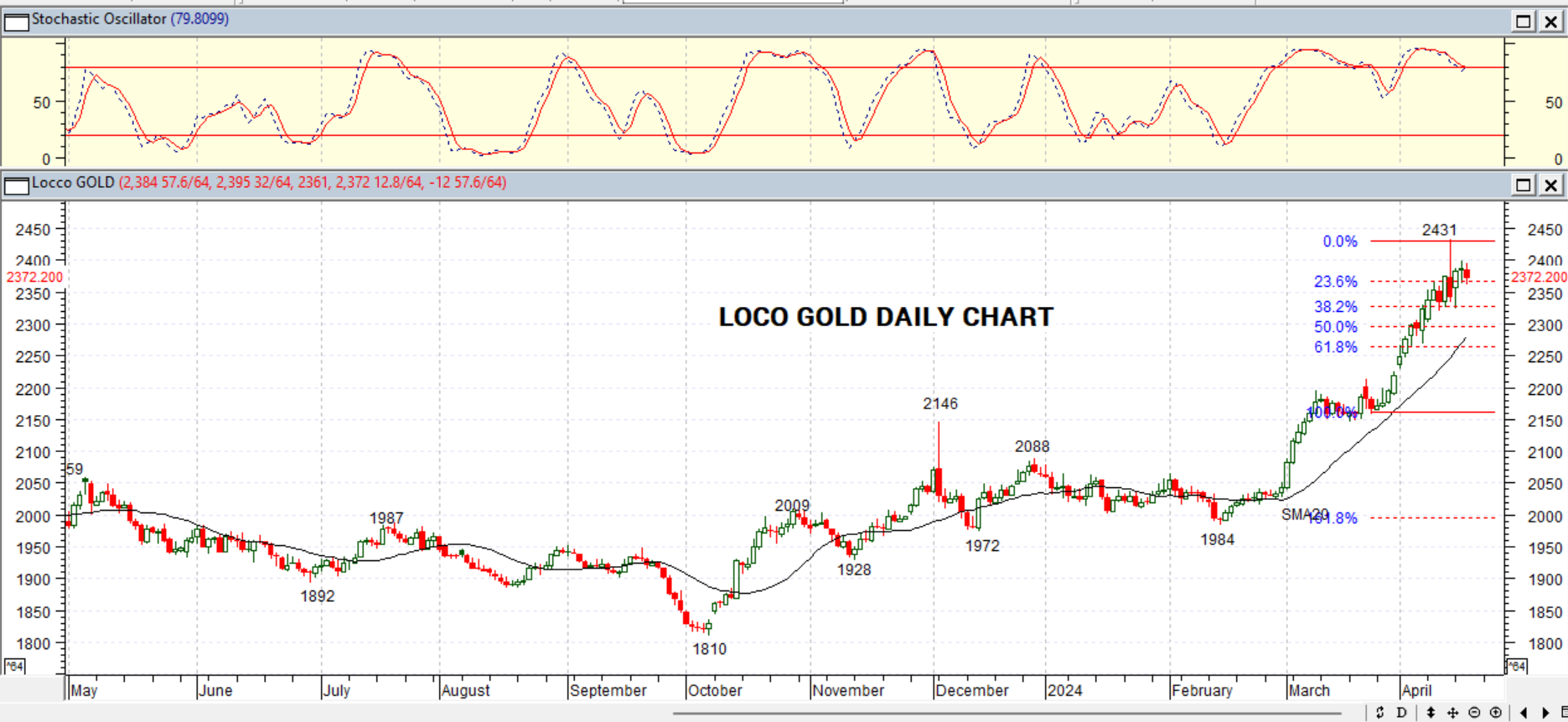1568x722 pixels.
Task: Click the left ^64 fraction scale box
Action: click(14, 667)
